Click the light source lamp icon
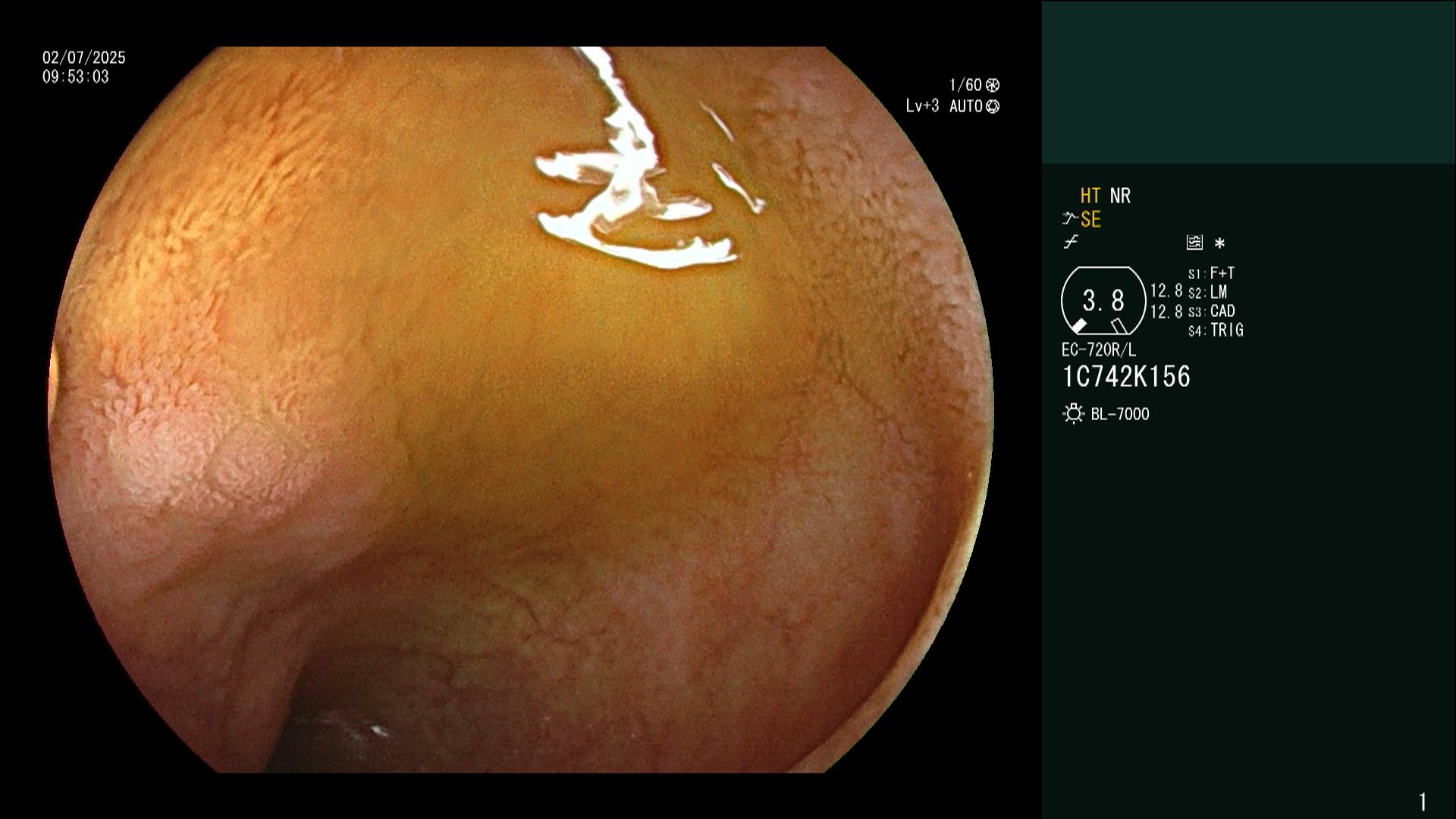 [x=1073, y=413]
